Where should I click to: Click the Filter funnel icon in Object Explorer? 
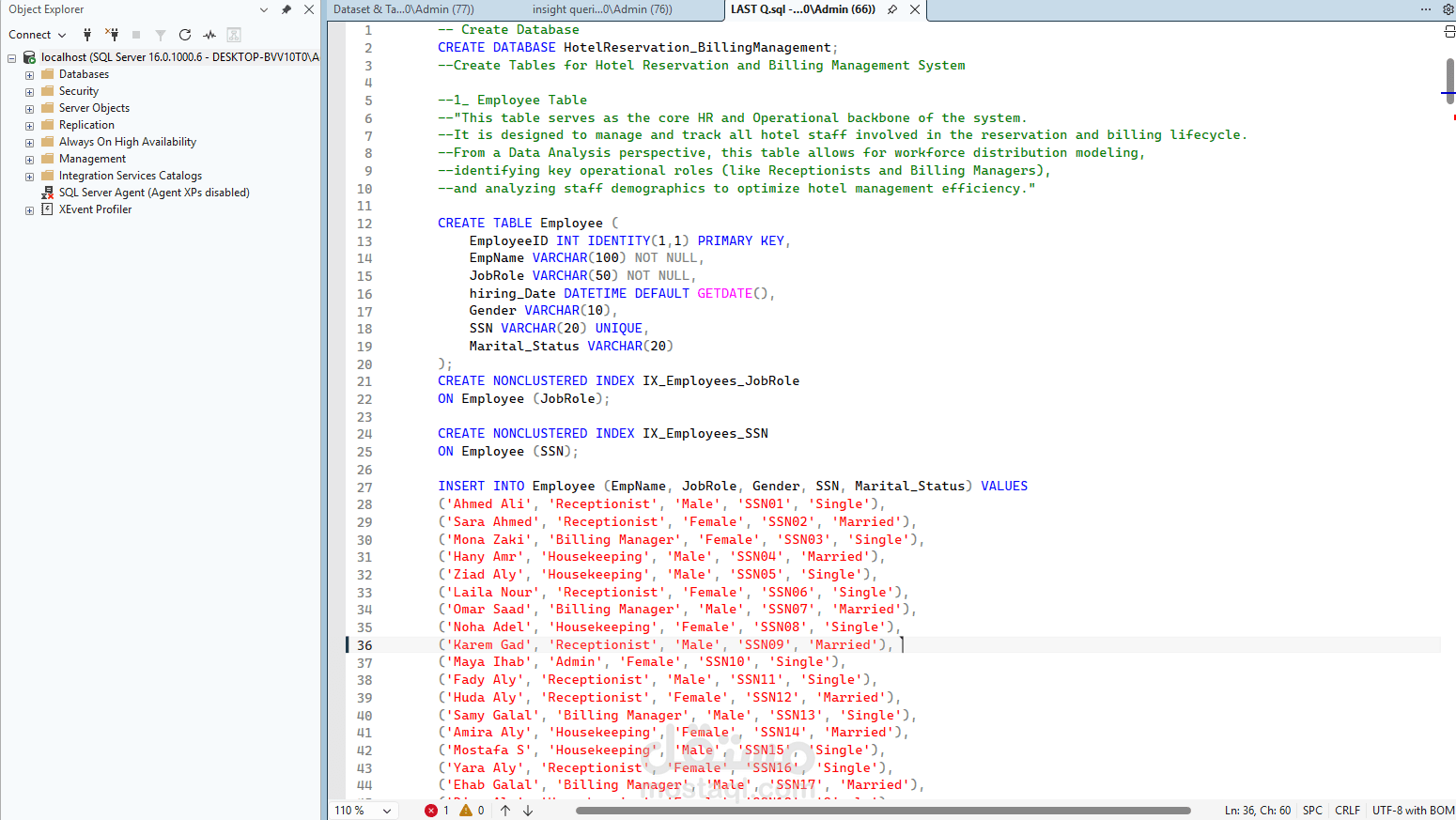161,35
